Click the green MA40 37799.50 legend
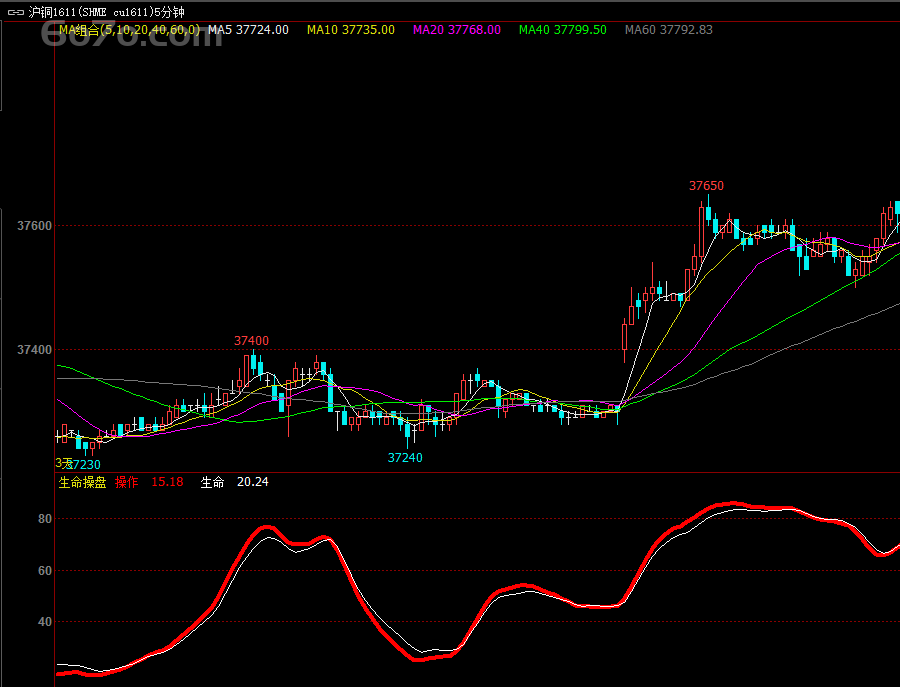The image size is (900, 687). coord(562,30)
